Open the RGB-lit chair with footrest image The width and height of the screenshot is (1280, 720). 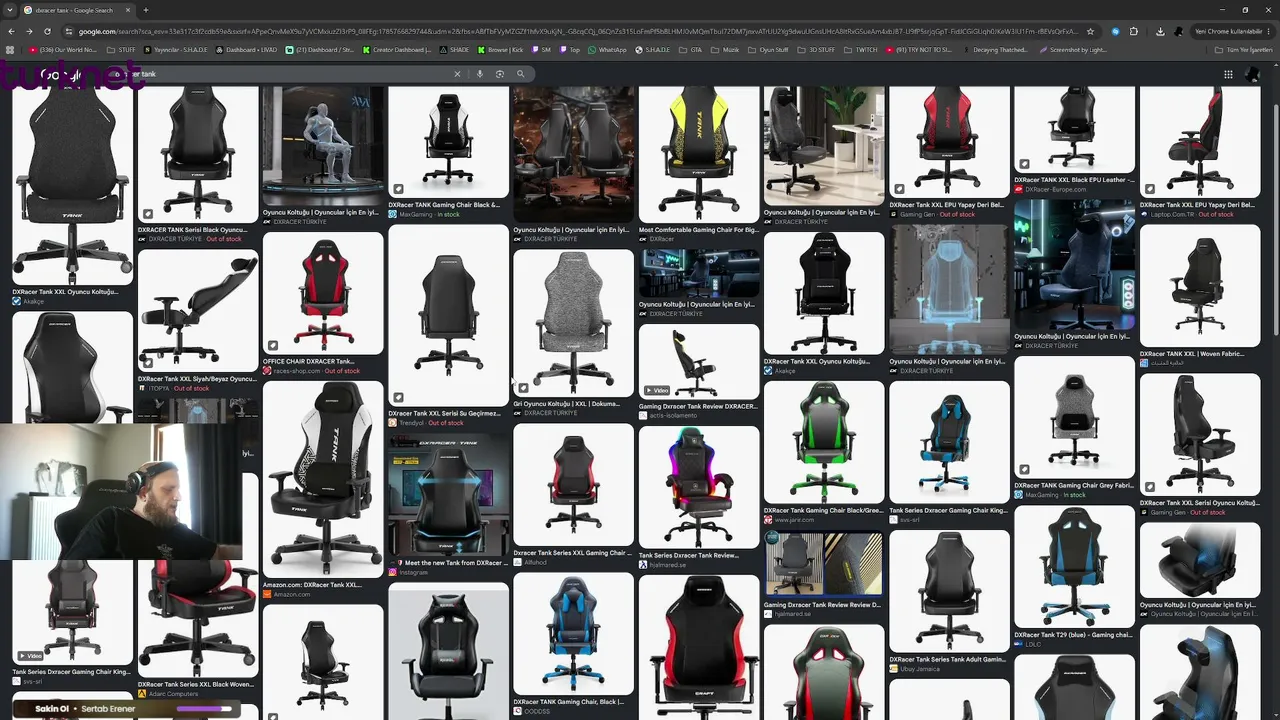tap(699, 487)
